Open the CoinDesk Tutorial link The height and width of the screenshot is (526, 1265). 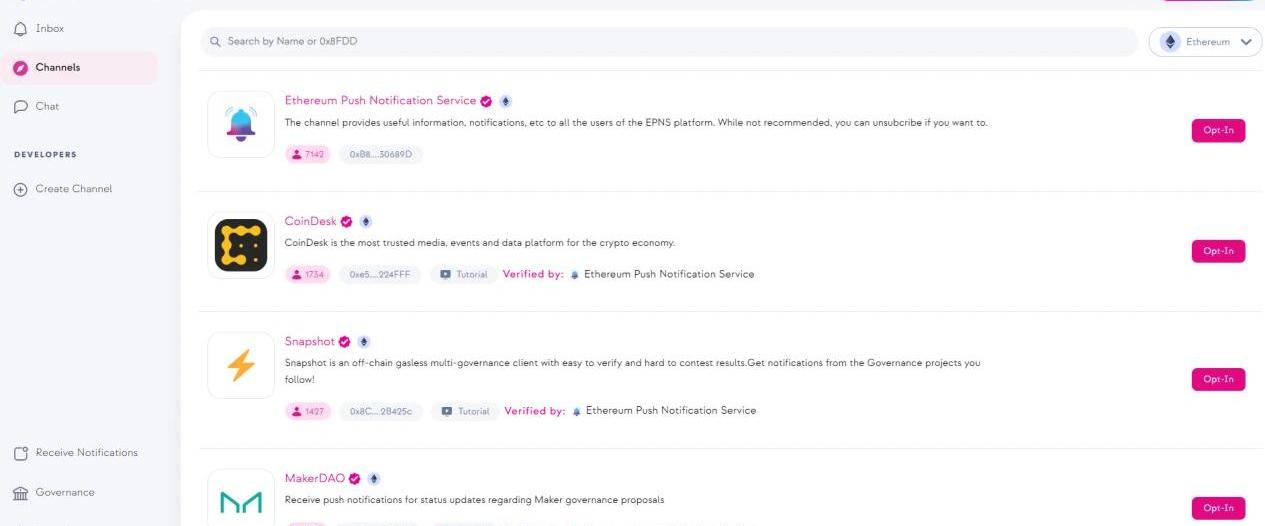point(464,274)
